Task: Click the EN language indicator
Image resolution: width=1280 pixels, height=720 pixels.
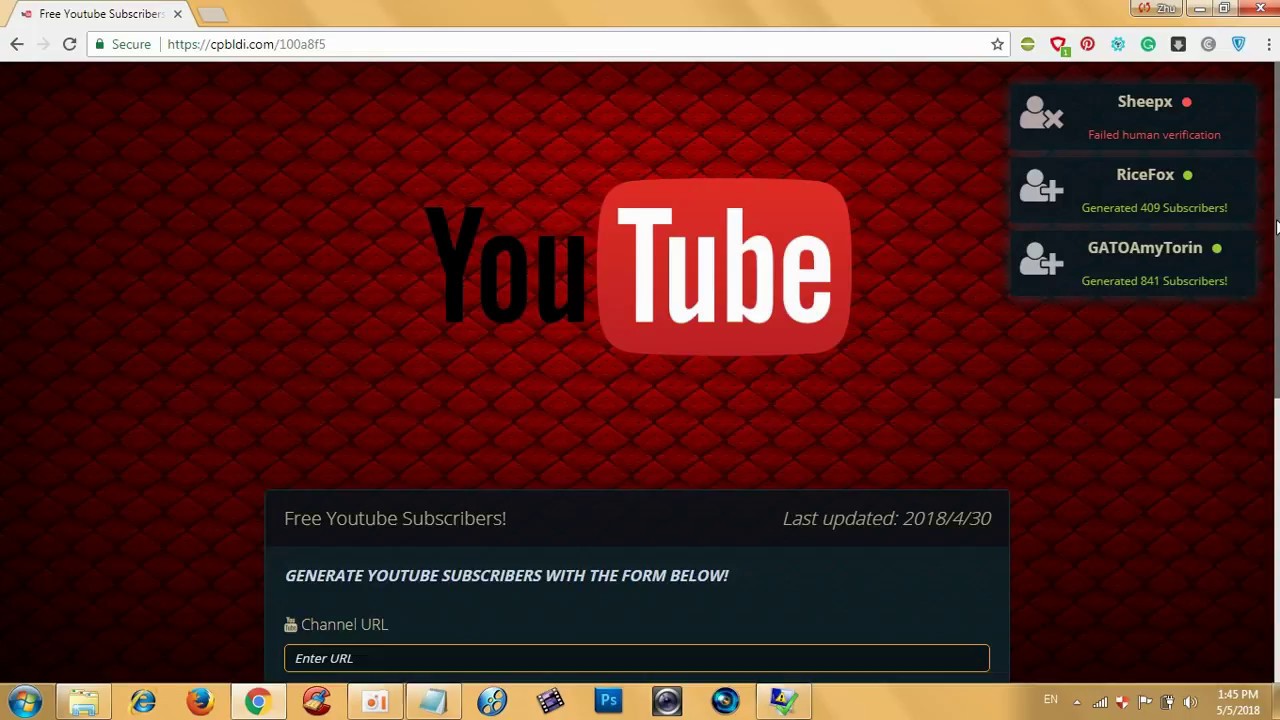Action: point(1051,700)
